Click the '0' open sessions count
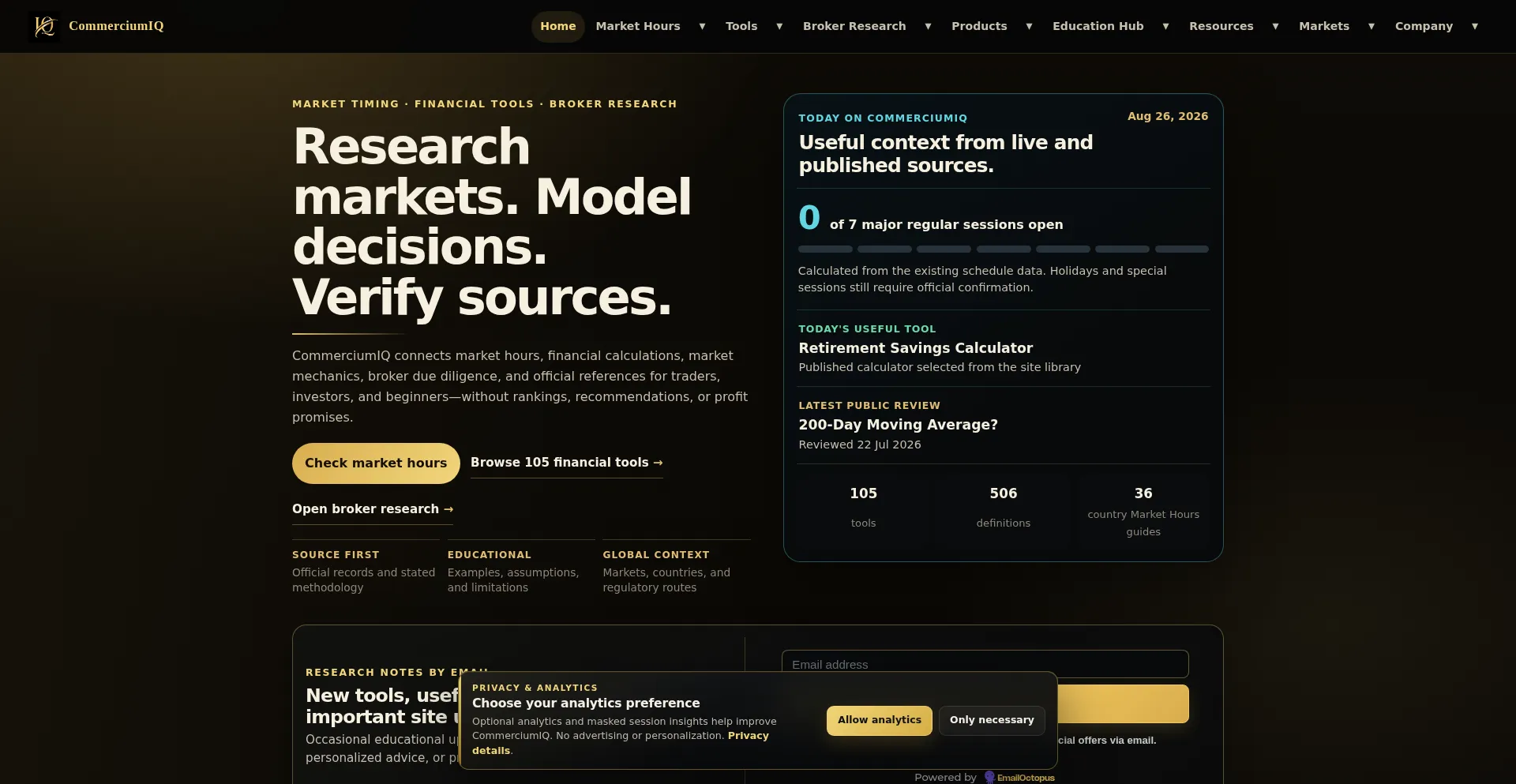This screenshot has width=1516, height=784. point(809,218)
